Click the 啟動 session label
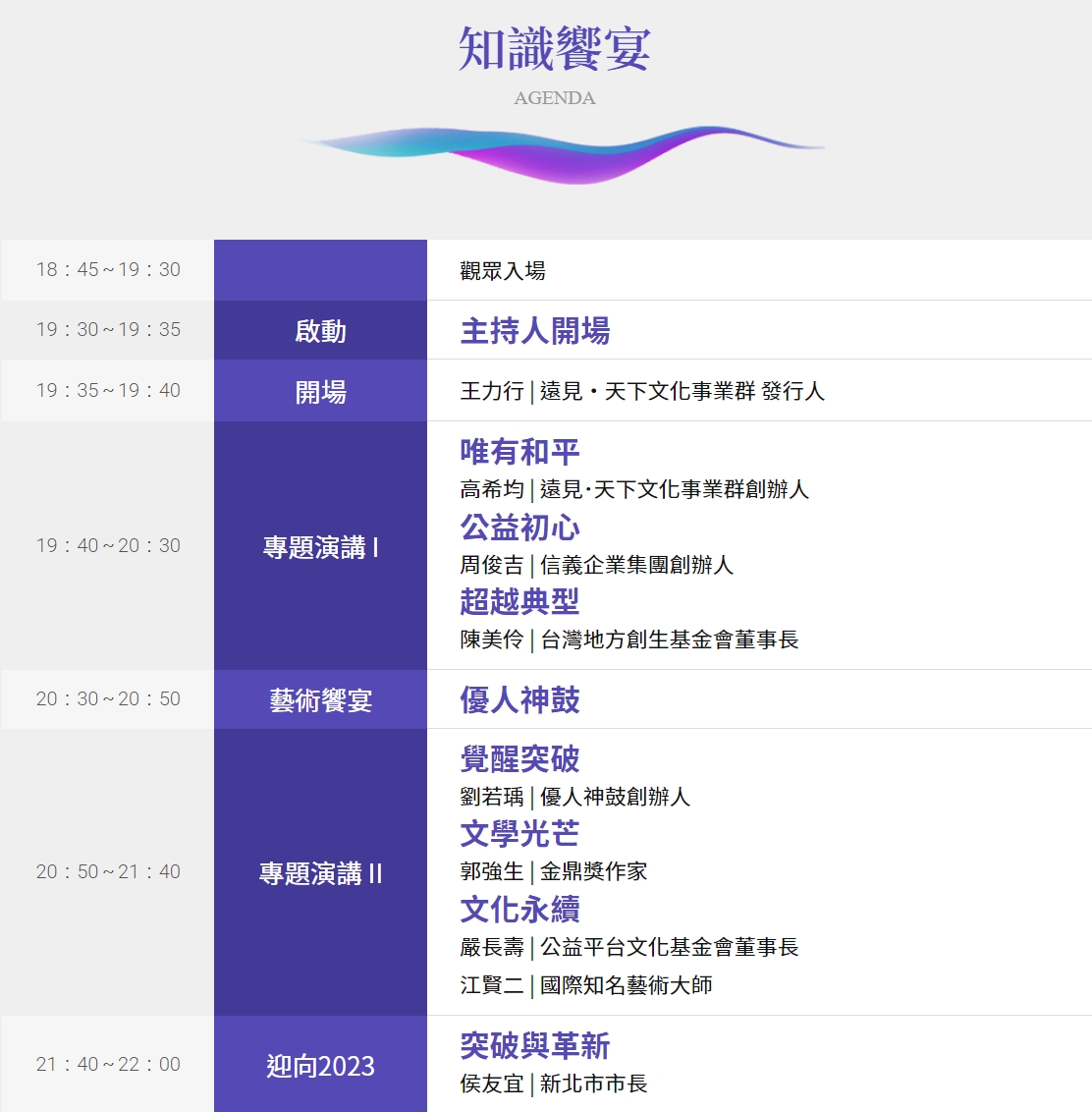1092x1112 pixels. click(320, 331)
